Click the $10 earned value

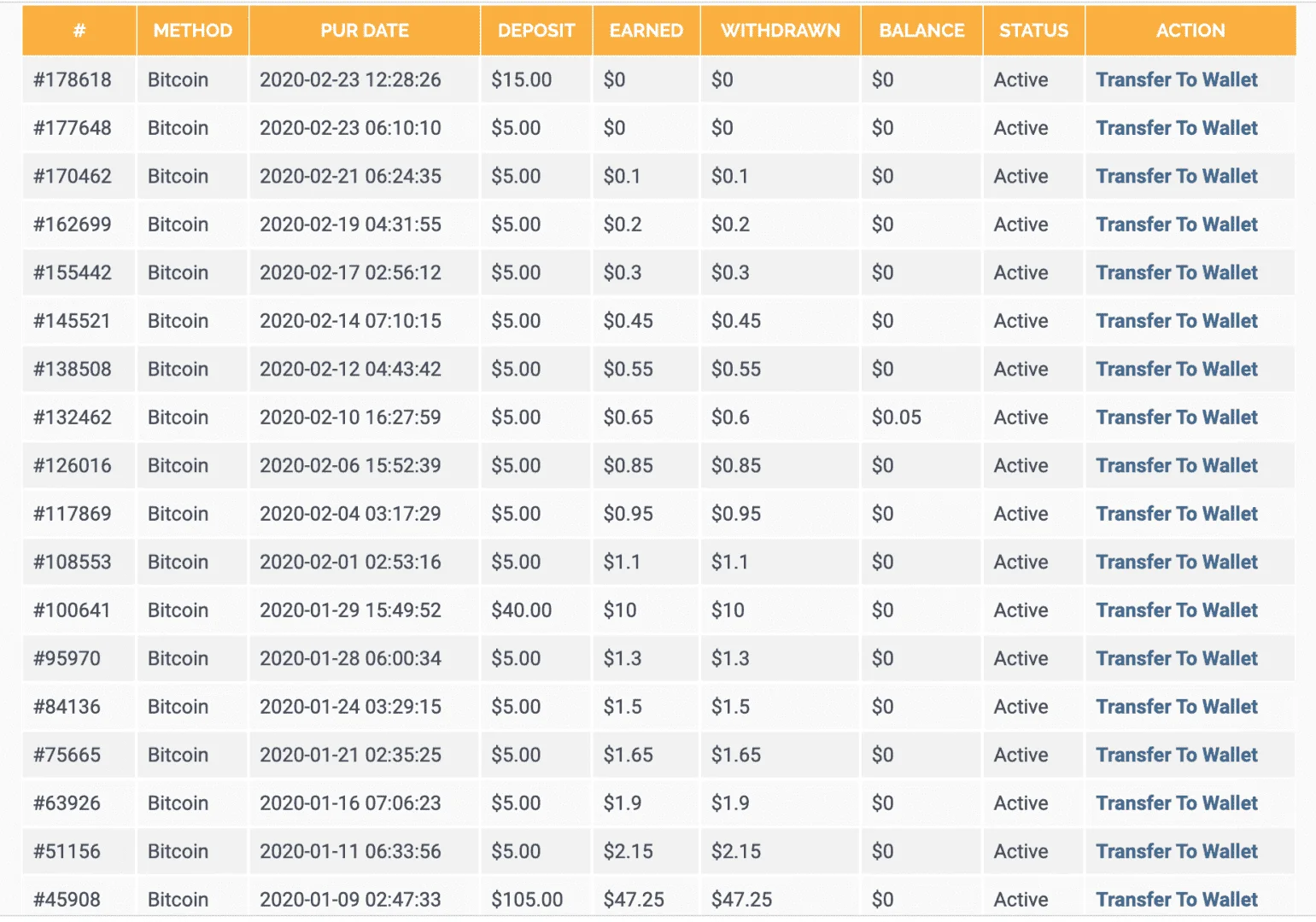coord(620,610)
